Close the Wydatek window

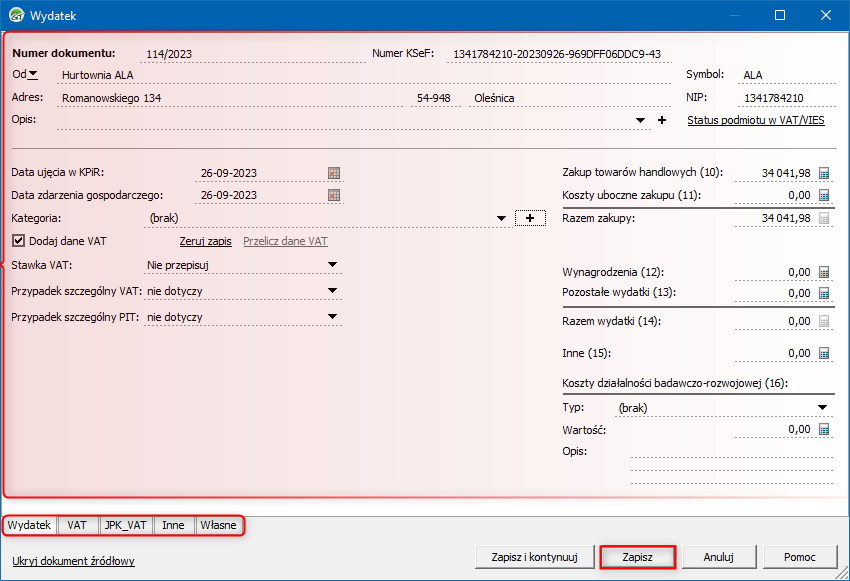[826, 15]
